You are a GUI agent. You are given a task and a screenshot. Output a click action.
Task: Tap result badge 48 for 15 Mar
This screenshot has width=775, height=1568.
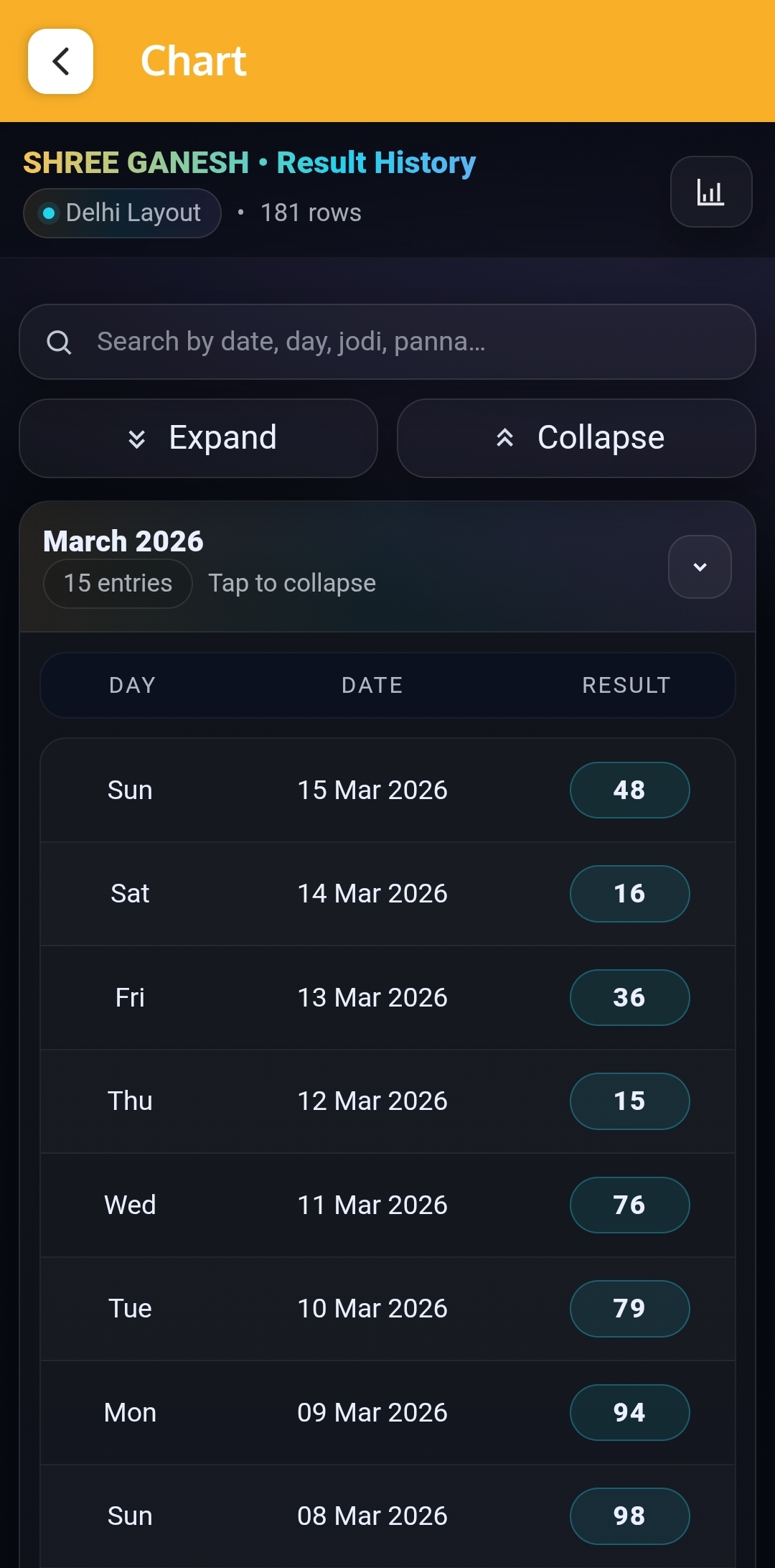pyautogui.click(x=629, y=790)
